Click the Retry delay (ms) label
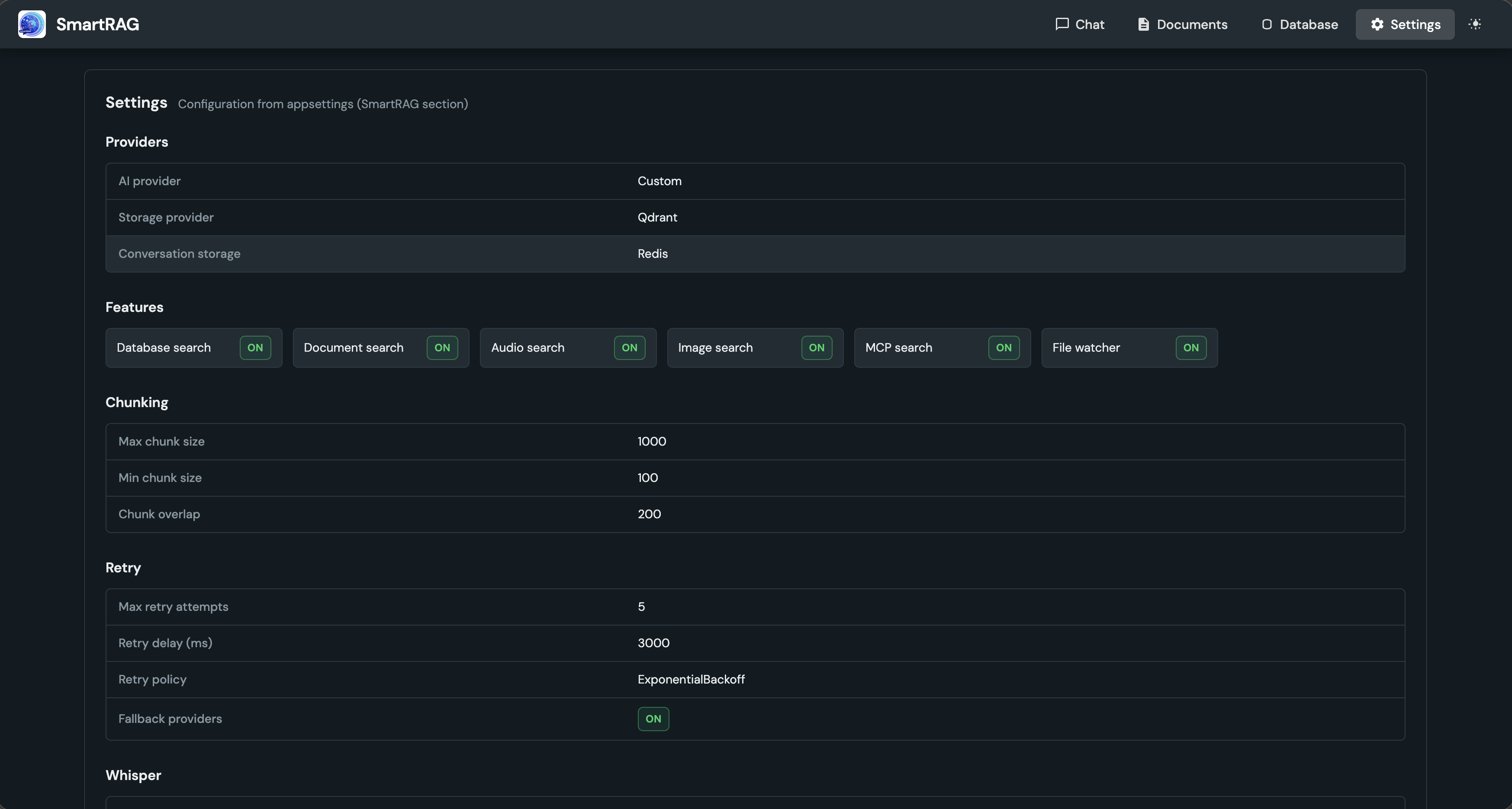This screenshot has width=1512, height=809. click(x=165, y=644)
